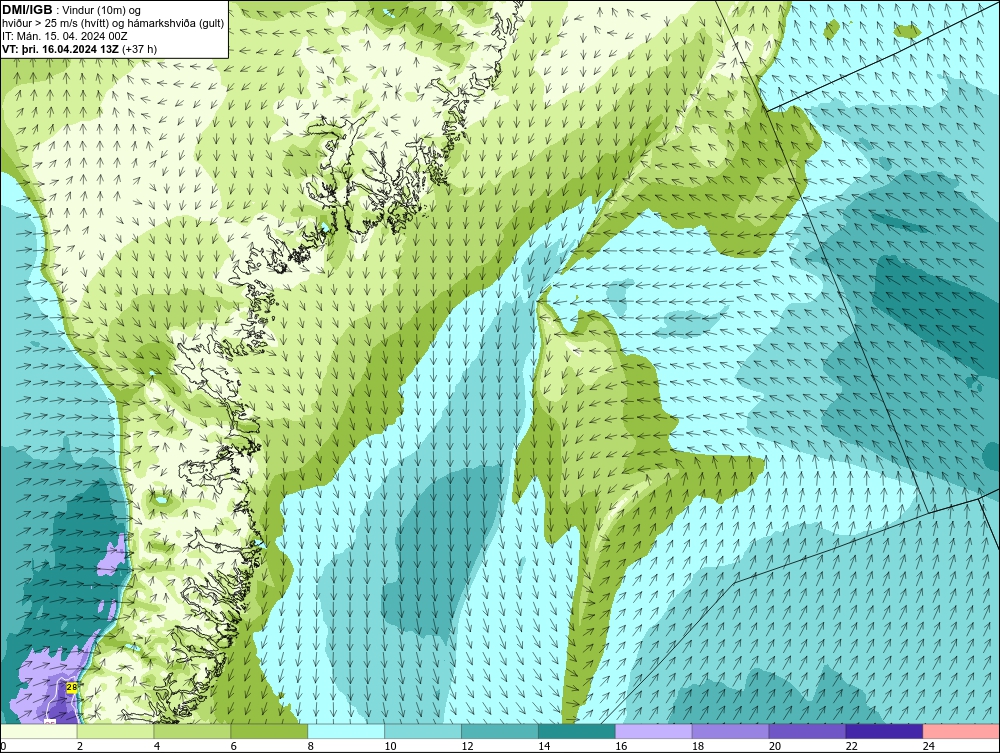This screenshot has width=1000, height=753.
Task: Click the dark teal 14–16 m/s legend swatch
Action: coord(577,731)
